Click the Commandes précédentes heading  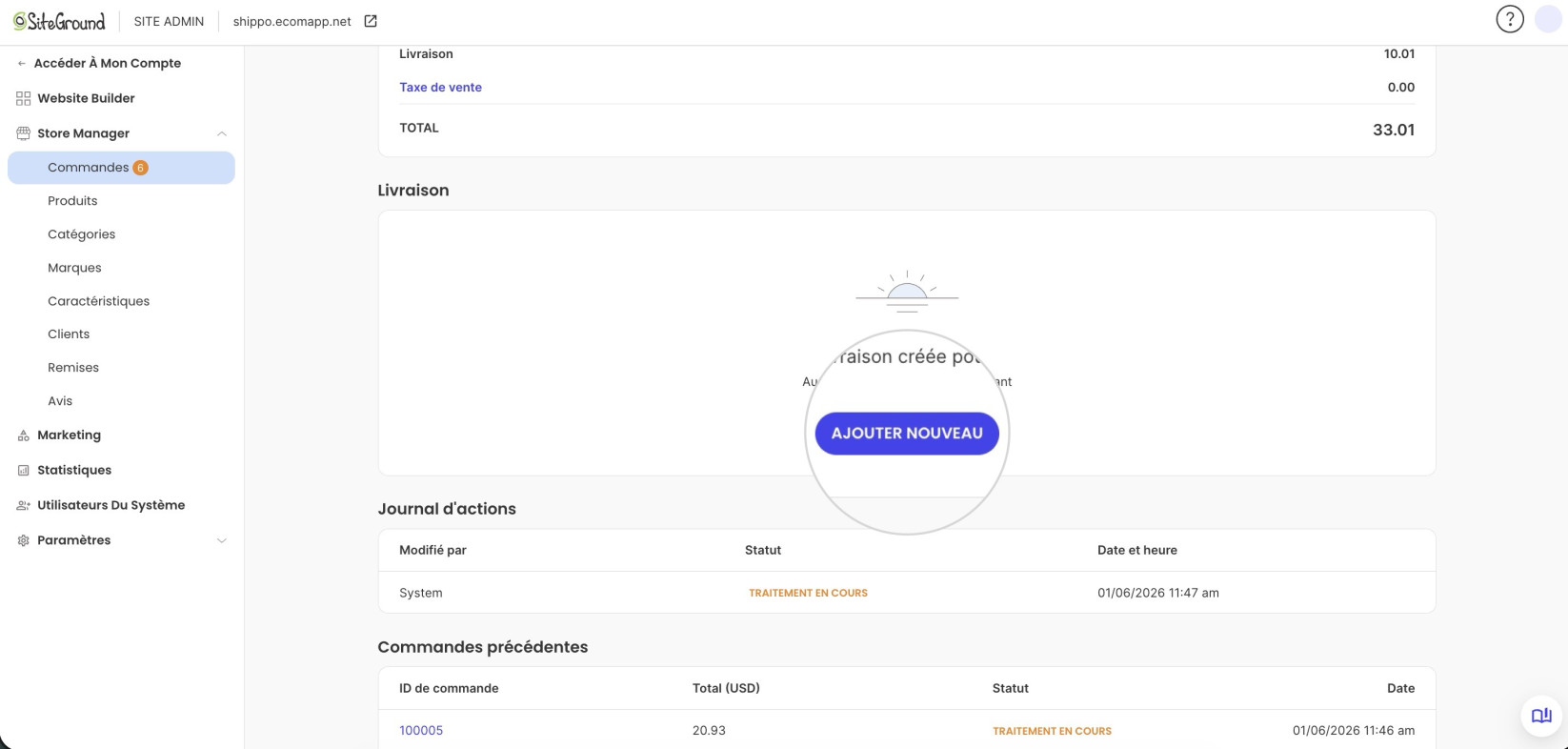[483, 647]
